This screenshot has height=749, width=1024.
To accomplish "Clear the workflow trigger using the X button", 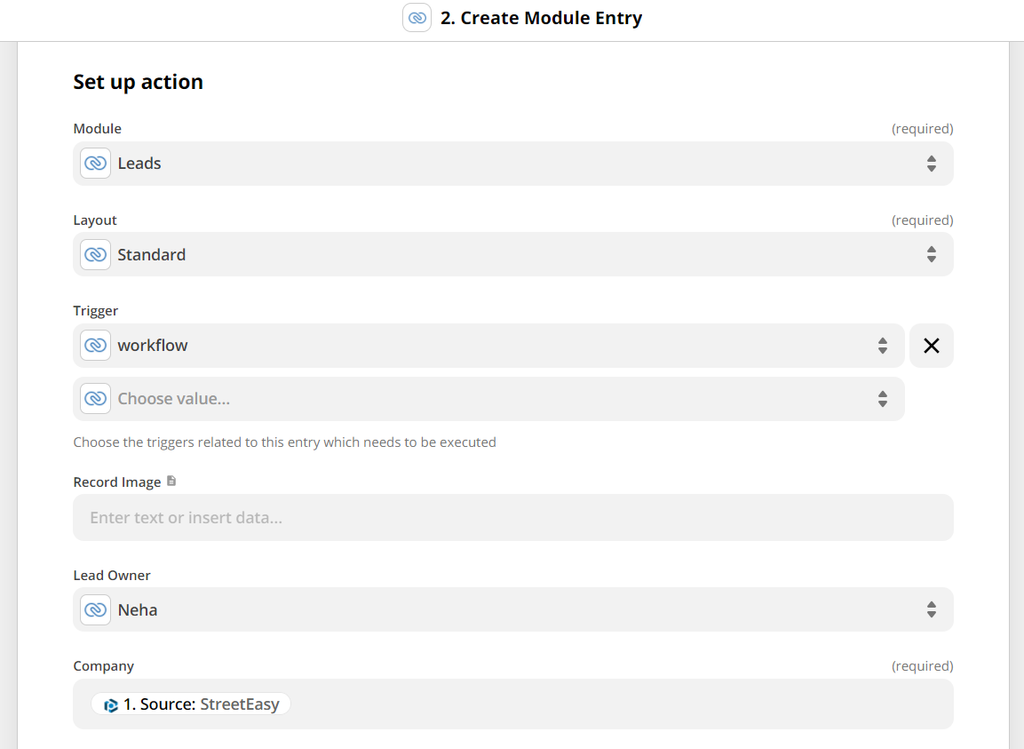I will click(x=931, y=345).
